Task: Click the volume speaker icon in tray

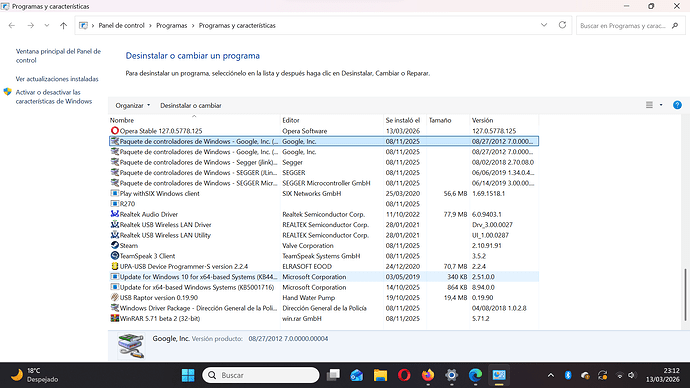Action: click(x=632, y=375)
